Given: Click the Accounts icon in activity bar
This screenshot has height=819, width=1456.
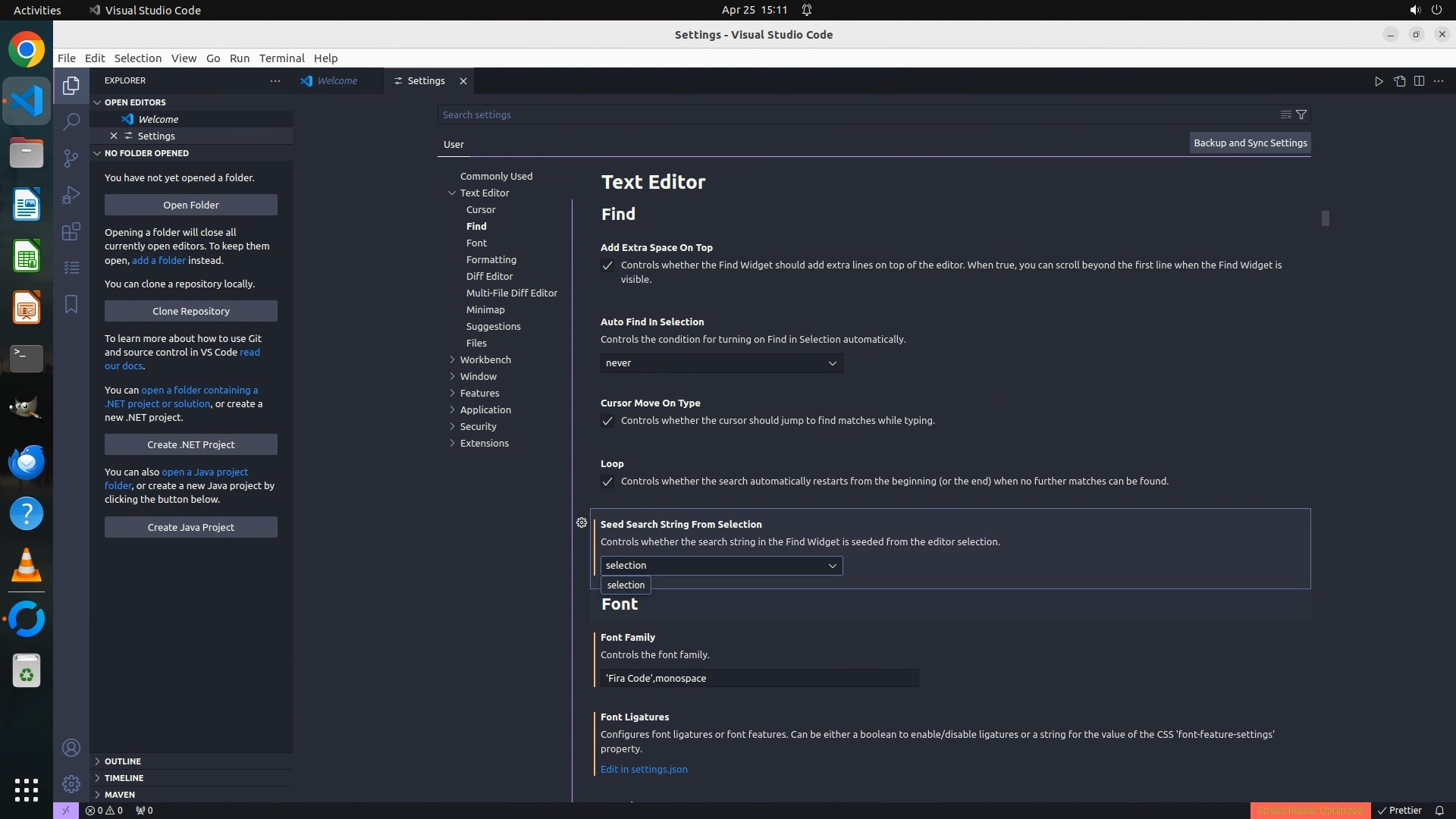Looking at the screenshot, I should tap(71, 748).
